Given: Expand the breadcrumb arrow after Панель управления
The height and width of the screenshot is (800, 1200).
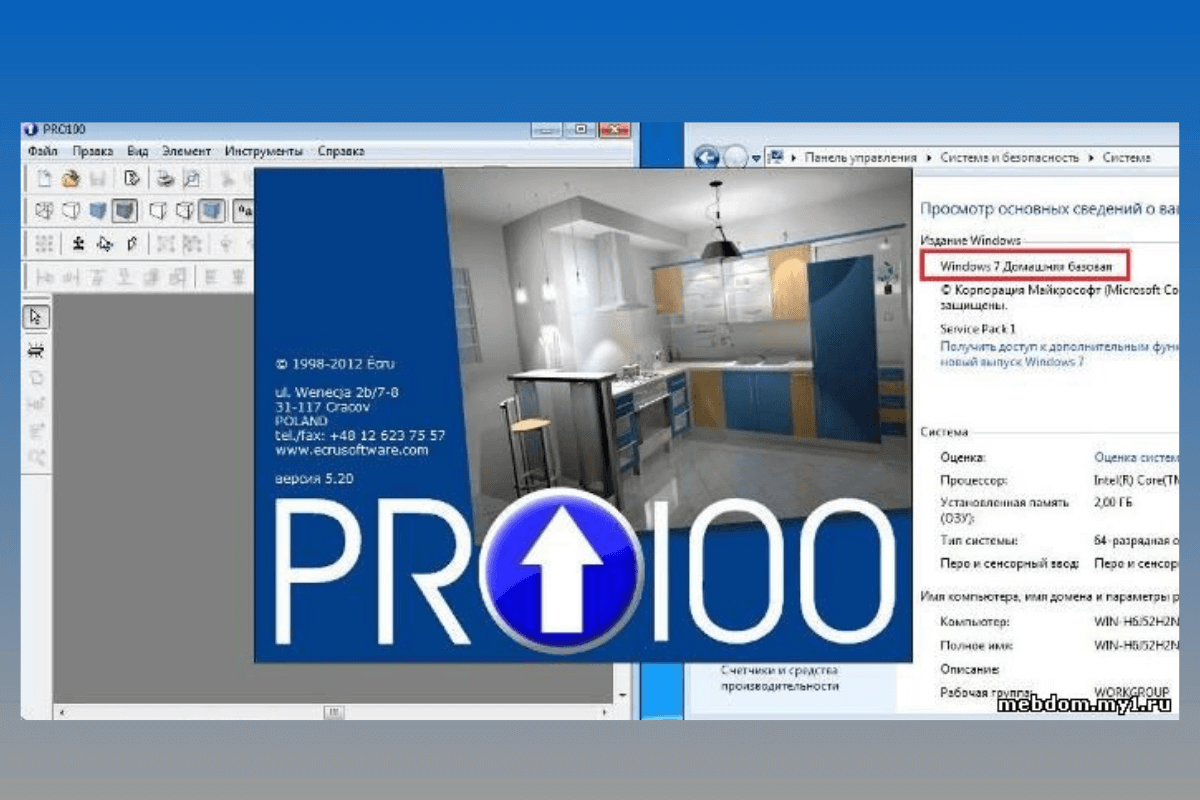Looking at the screenshot, I should pos(927,157).
